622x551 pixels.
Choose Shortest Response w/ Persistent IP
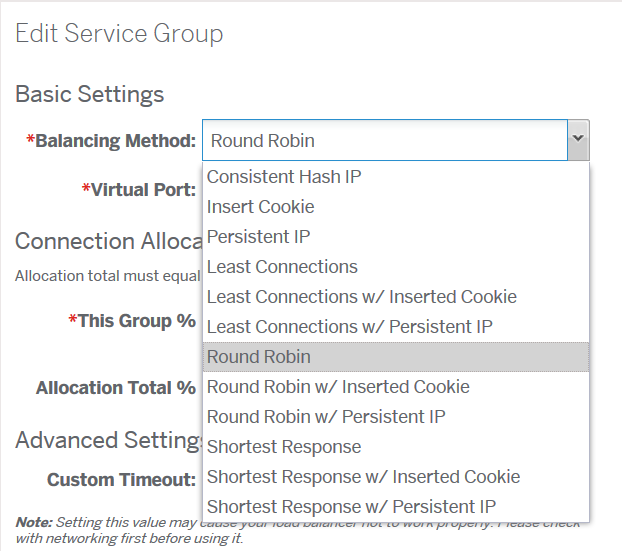[395, 507]
